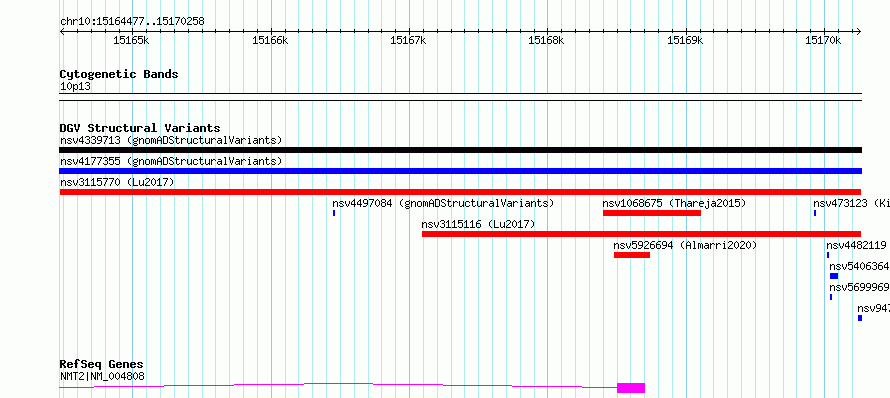890x398 pixels.
Task: Click the nsv1068675 (Thareja2015) label
Action: (674, 203)
